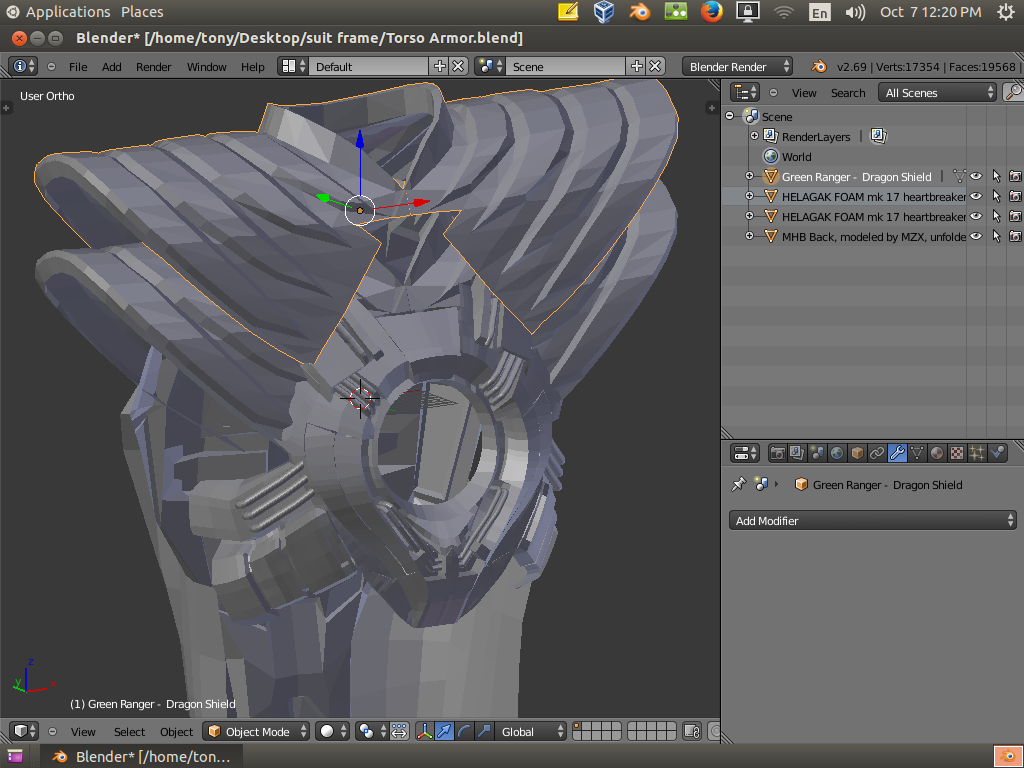Viewport: 1024px width, 768px height.
Task: Open the Object Data triangle tab
Action: pos(917,453)
